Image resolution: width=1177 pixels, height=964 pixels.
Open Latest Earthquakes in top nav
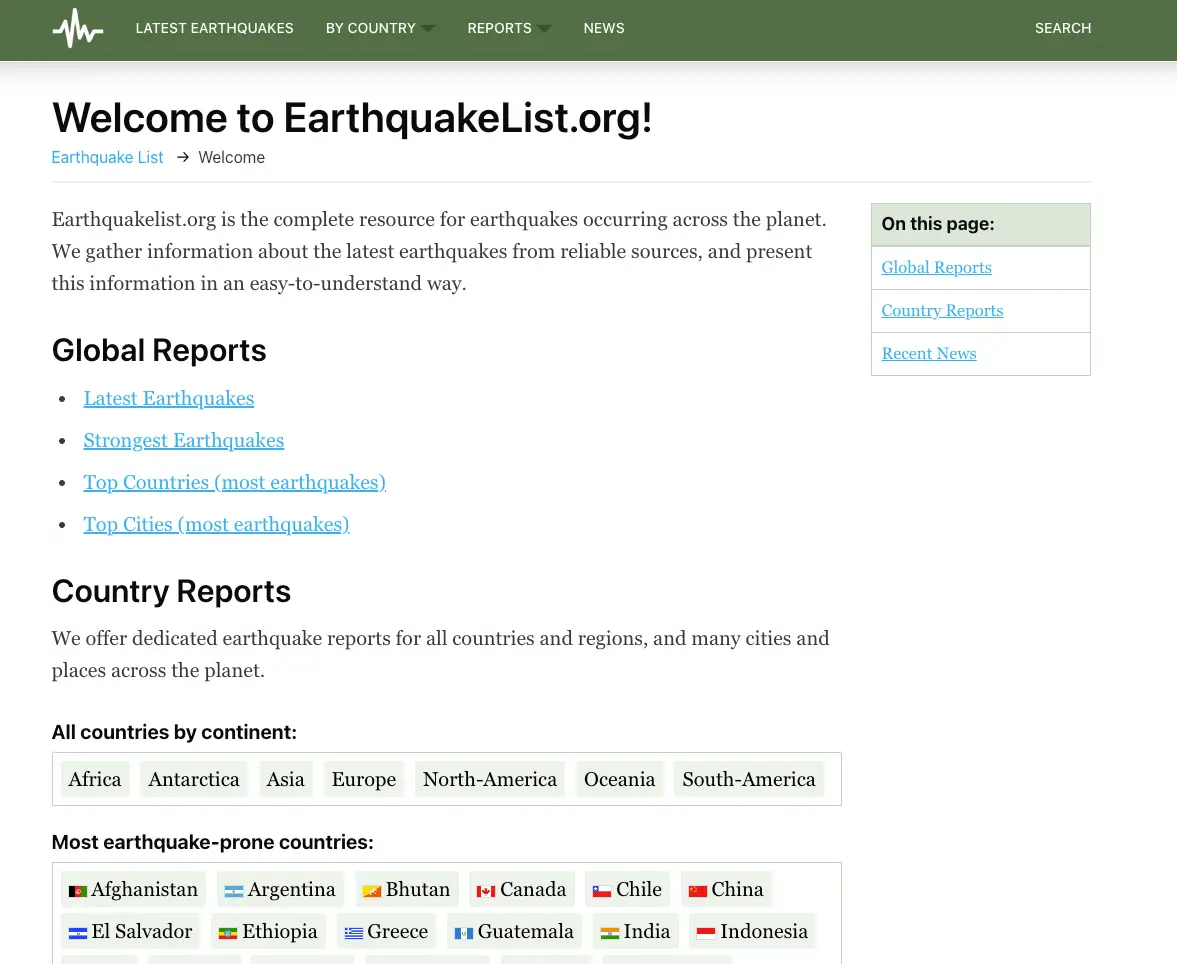tap(215, 29)
